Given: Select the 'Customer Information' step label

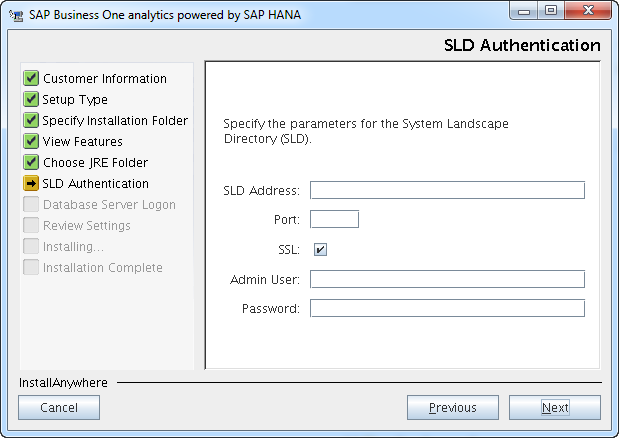Looking at the screenshot, I should point(105,79).
